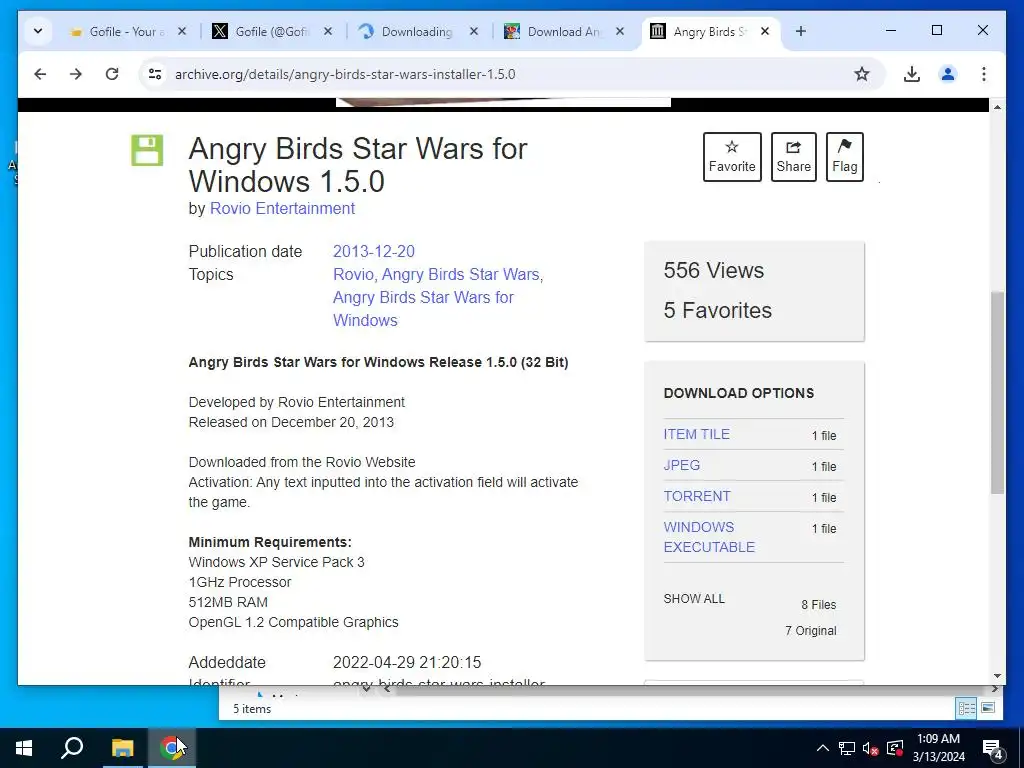This screenshot has width=1024, height=768.
Task: Click the browser back arrow
Action: 40,74
